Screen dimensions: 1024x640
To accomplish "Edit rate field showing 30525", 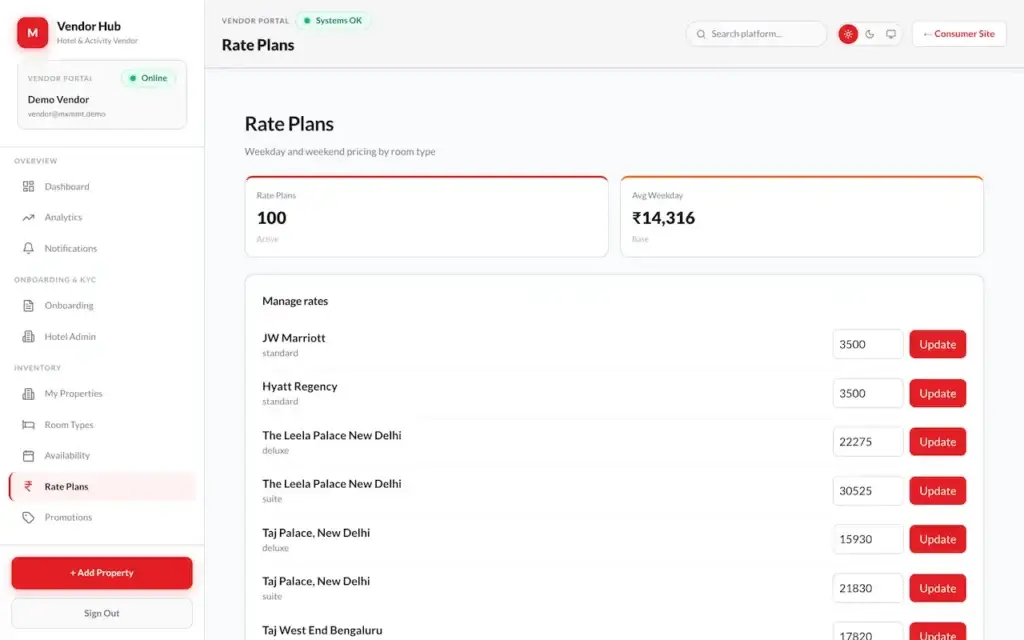I will (x=868, y=491).
